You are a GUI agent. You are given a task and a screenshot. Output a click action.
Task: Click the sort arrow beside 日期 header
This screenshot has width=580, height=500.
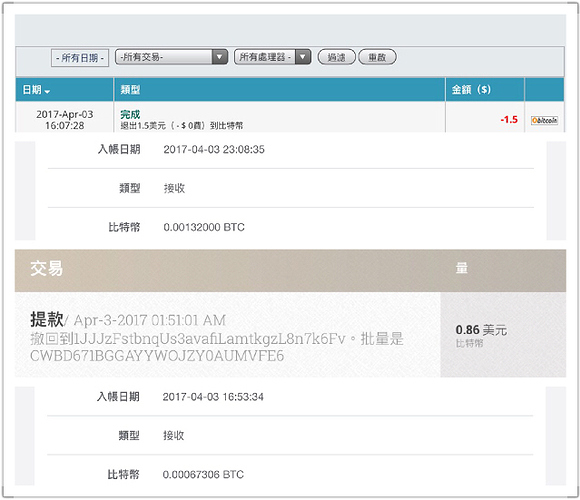pos(47,91)
